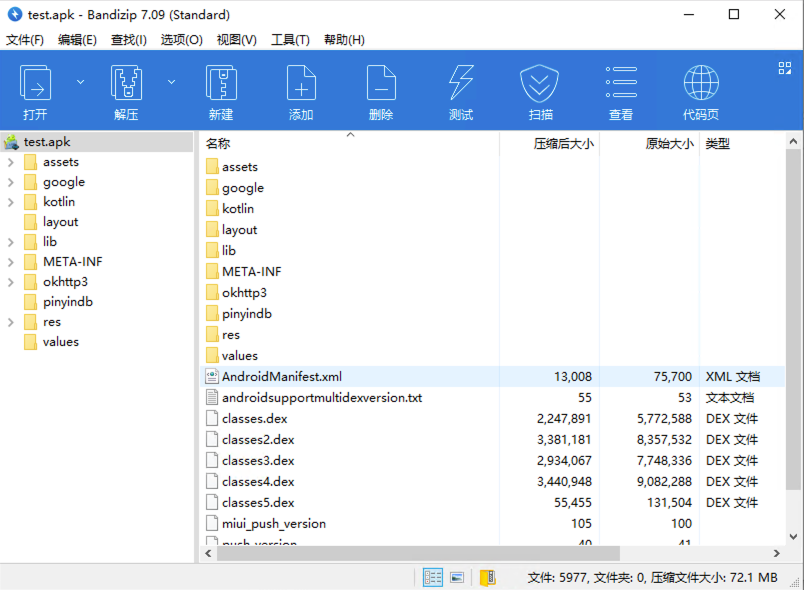The width and height of the screenshot is (804, 590).
Task: Expand the assets folder in tree
Action: tap(11, 162)
